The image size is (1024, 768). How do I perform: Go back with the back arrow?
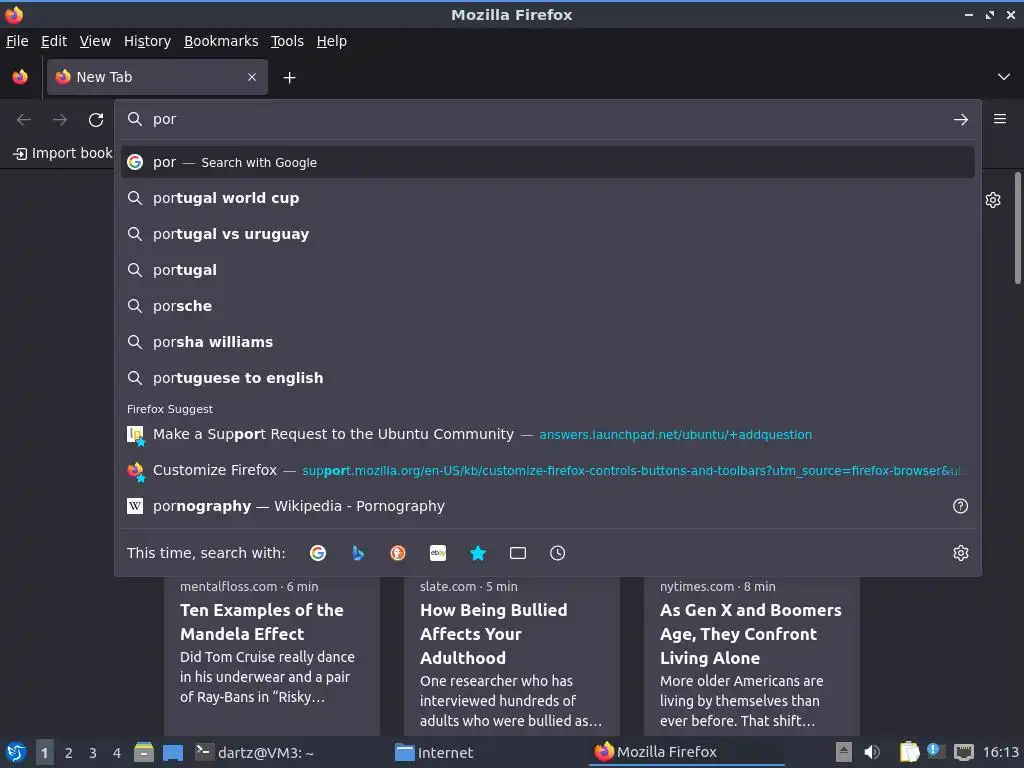(24, 120)
